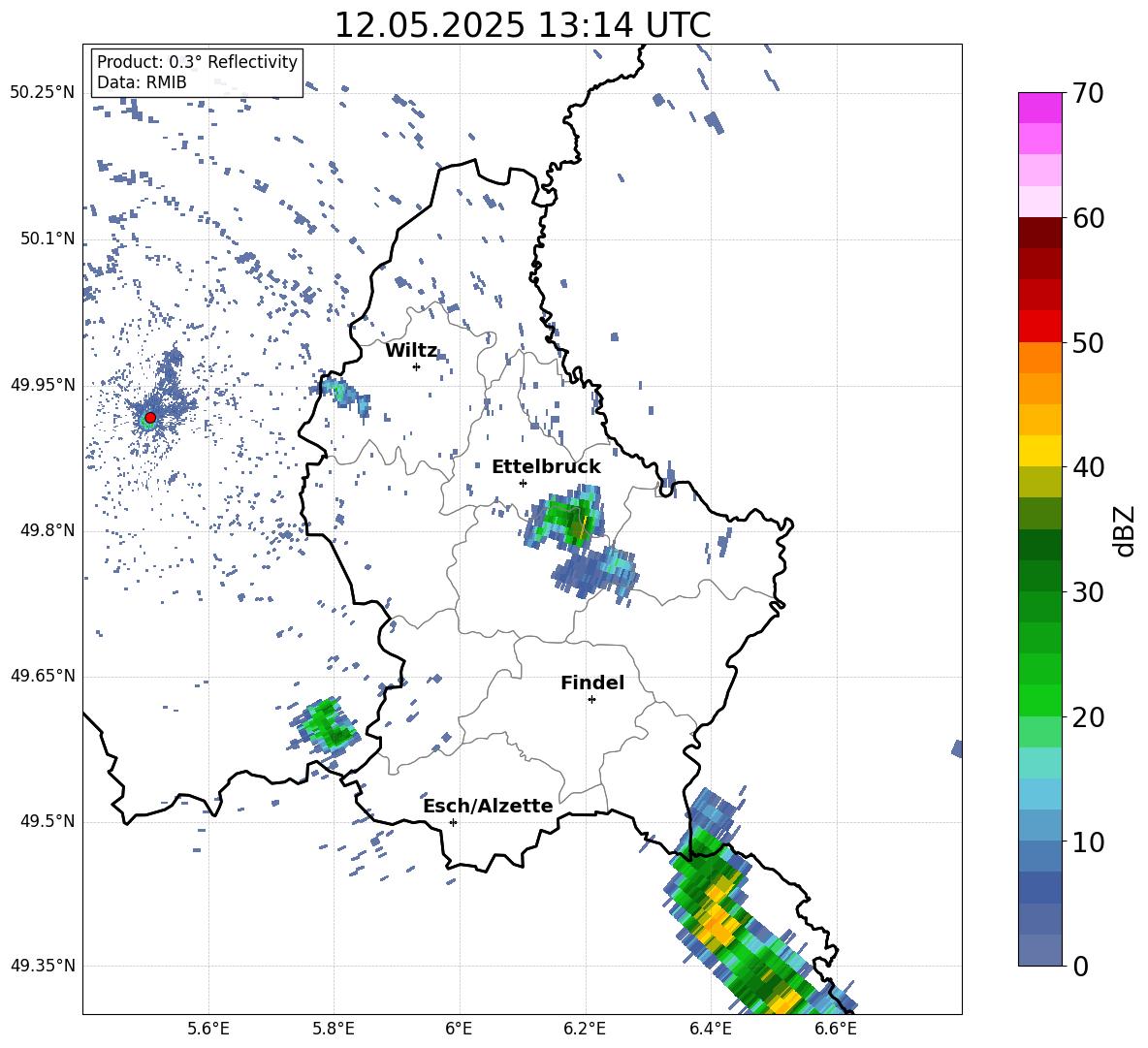Click the red radar site marker
Image resolution: width=1148 pixels, height=1048 pixels.
(150, 417)
